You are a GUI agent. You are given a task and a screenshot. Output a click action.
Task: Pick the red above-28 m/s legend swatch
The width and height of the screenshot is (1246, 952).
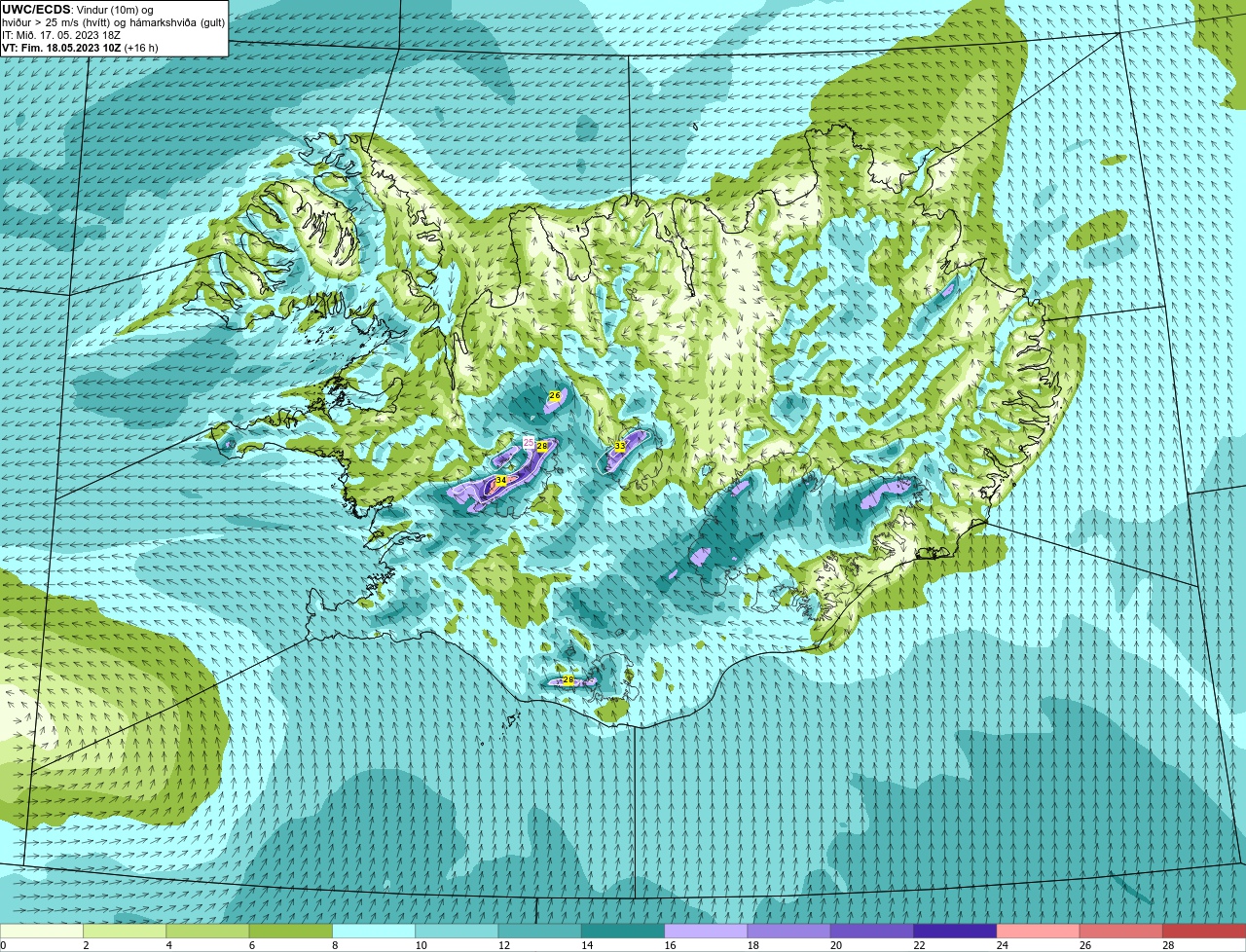(1204, 931)
